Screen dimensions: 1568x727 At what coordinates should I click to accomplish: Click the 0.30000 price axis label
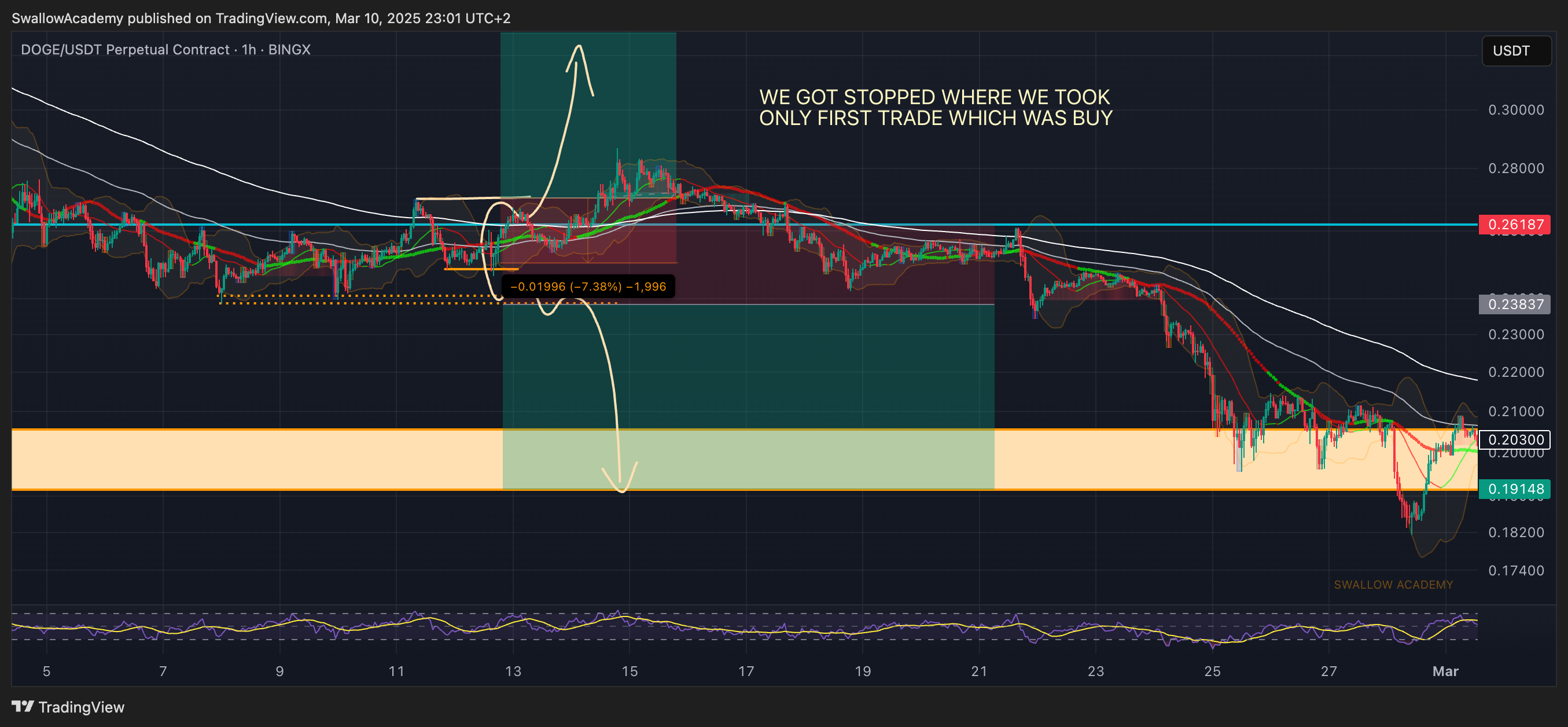1516,109
